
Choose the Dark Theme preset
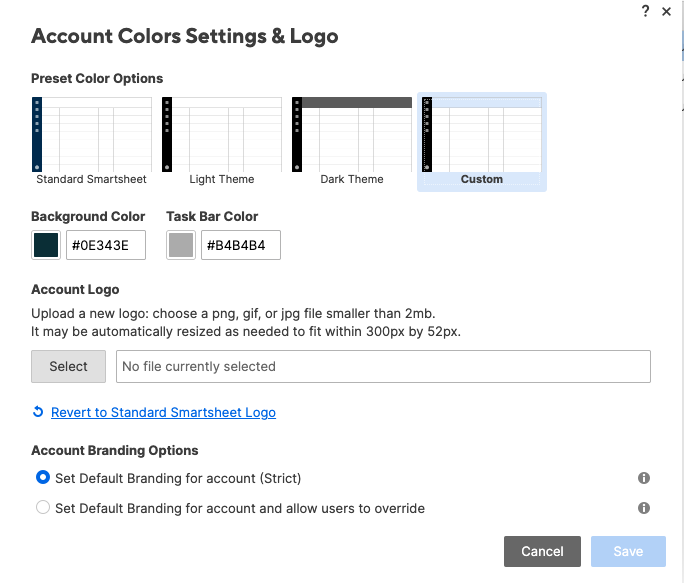click(352, 141)
